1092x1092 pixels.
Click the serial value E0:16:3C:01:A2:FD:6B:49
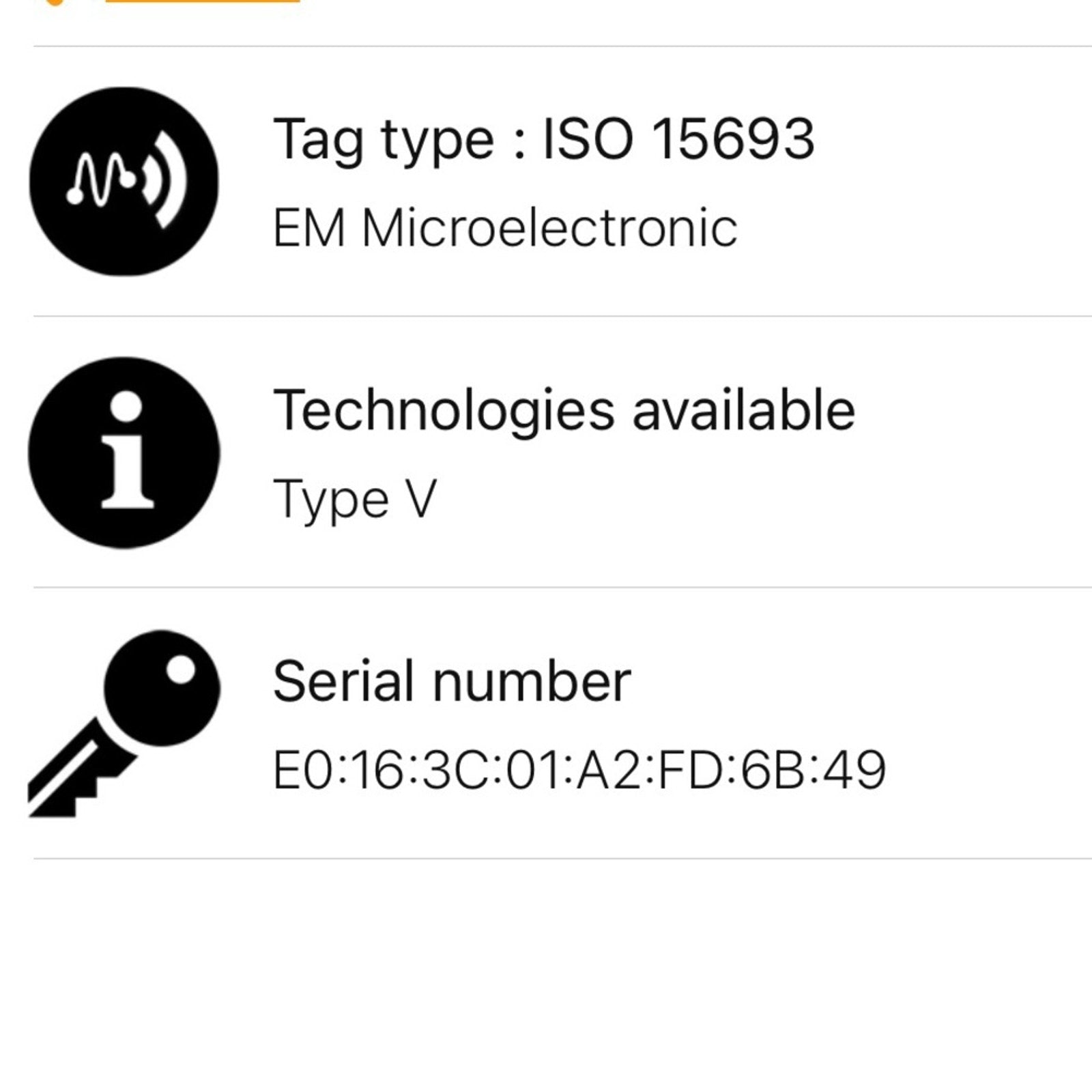point(579,770)
